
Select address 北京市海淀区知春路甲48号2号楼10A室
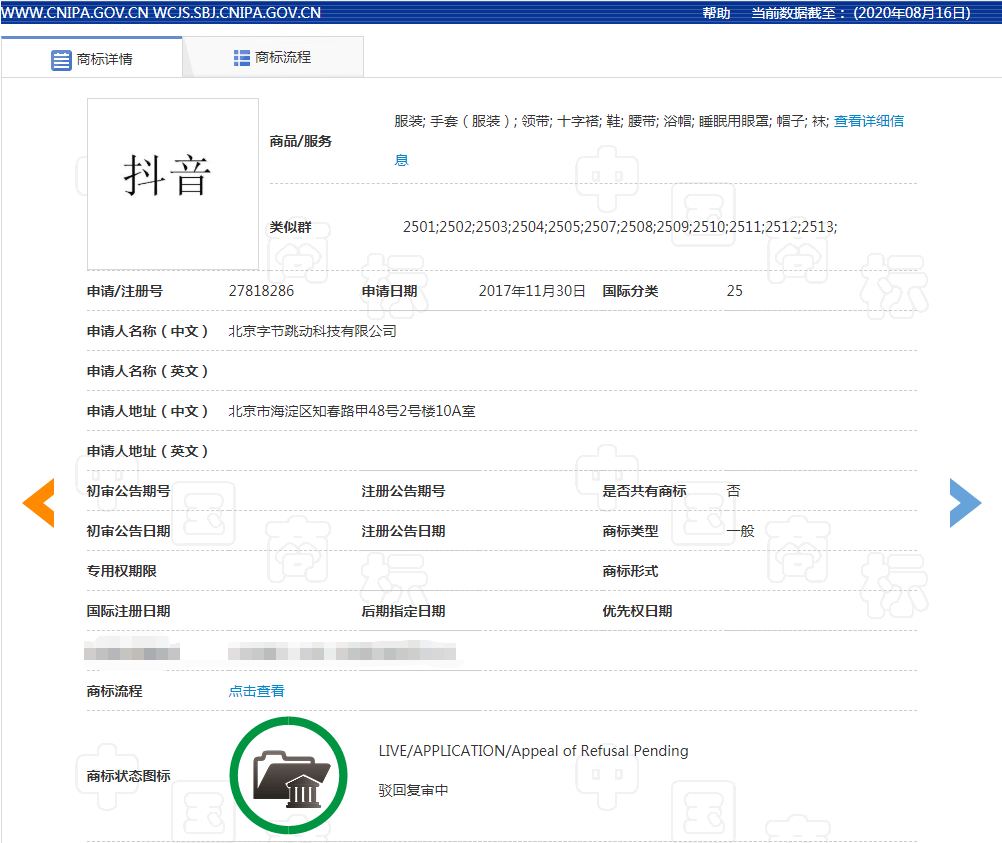(352, 411)
